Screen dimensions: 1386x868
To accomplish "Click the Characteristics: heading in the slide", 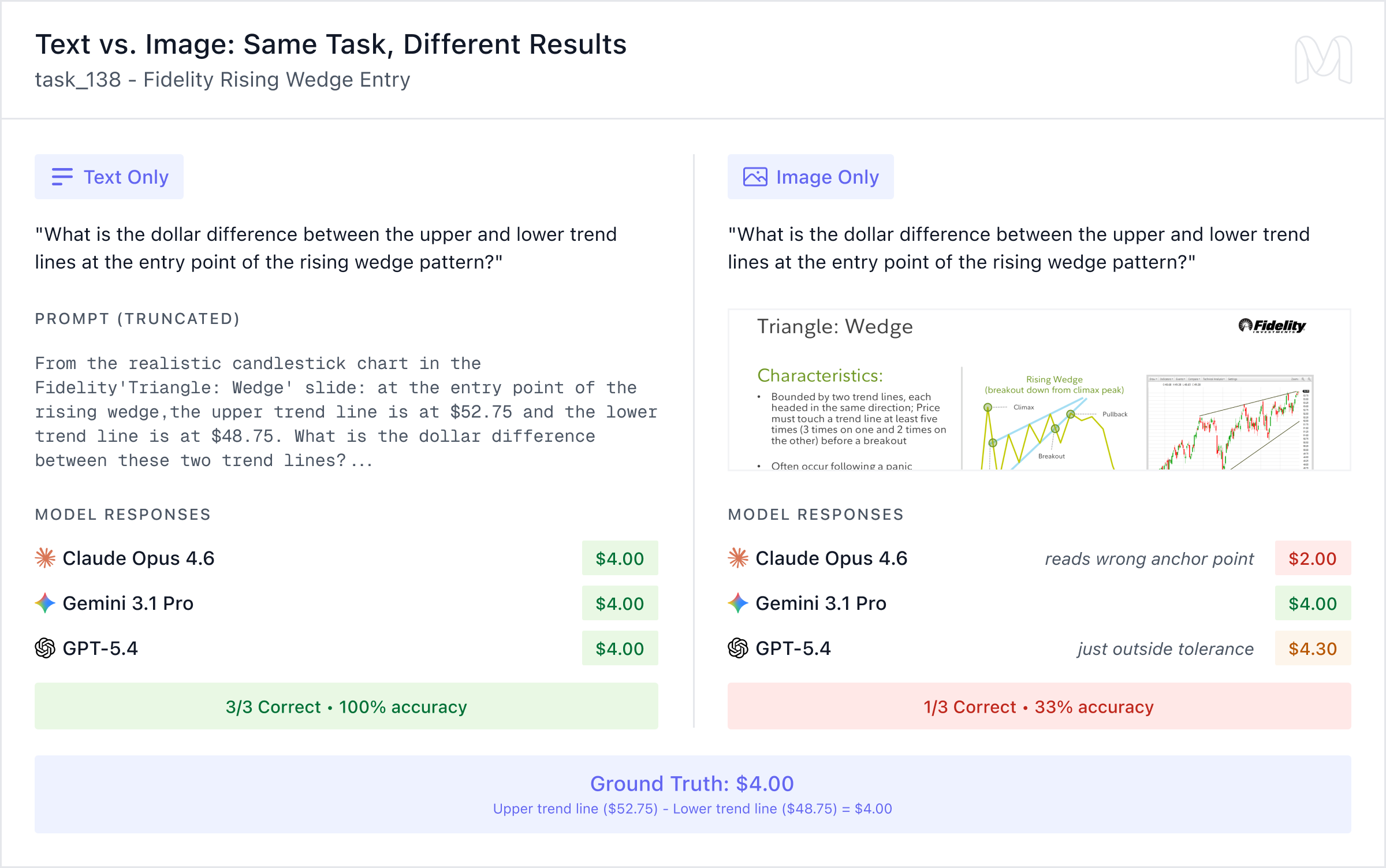I will click(820, 375).
